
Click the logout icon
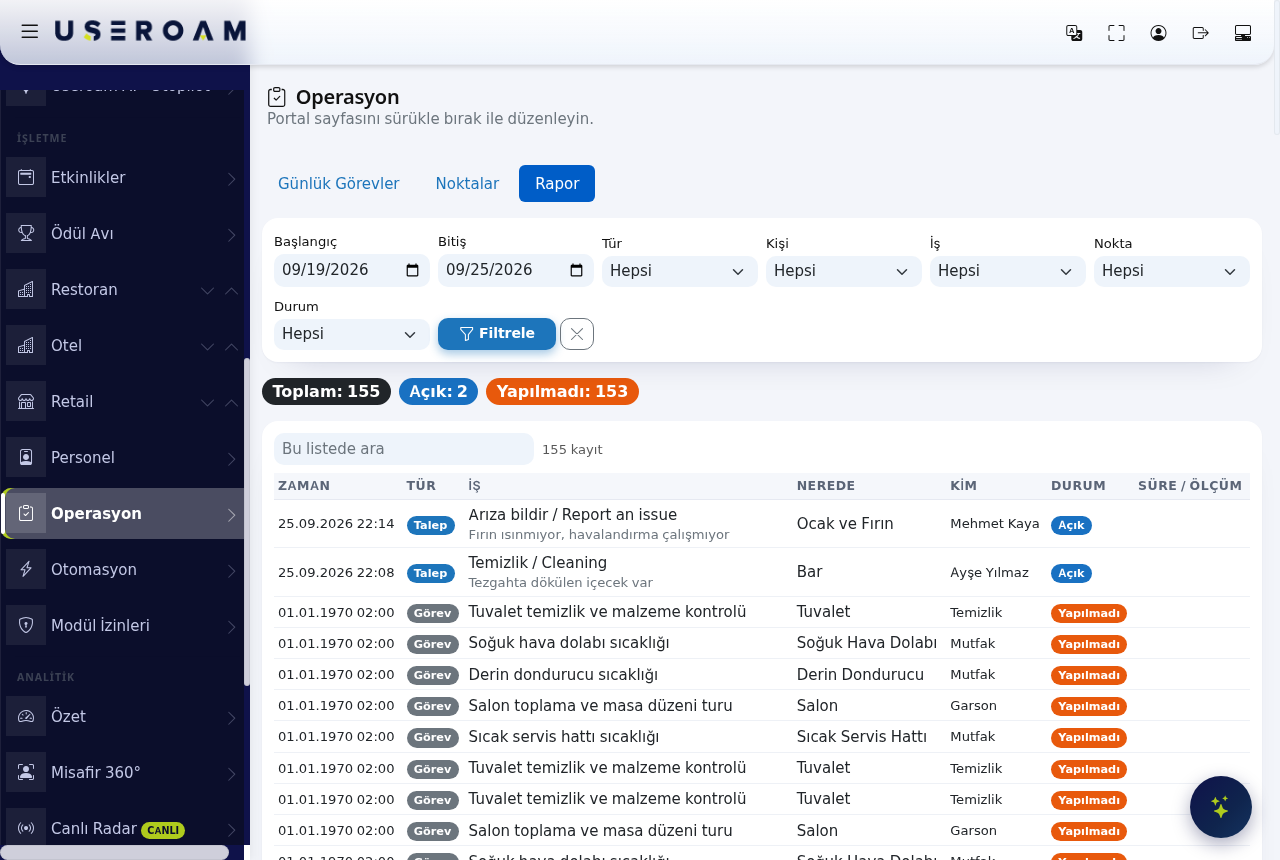click(1201, 33)
